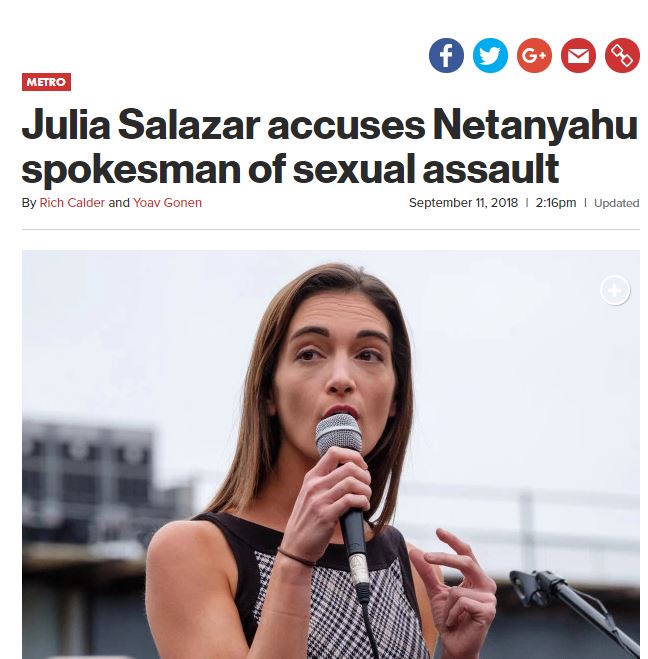Open author Yoav Gonen's page

point(168,203)
